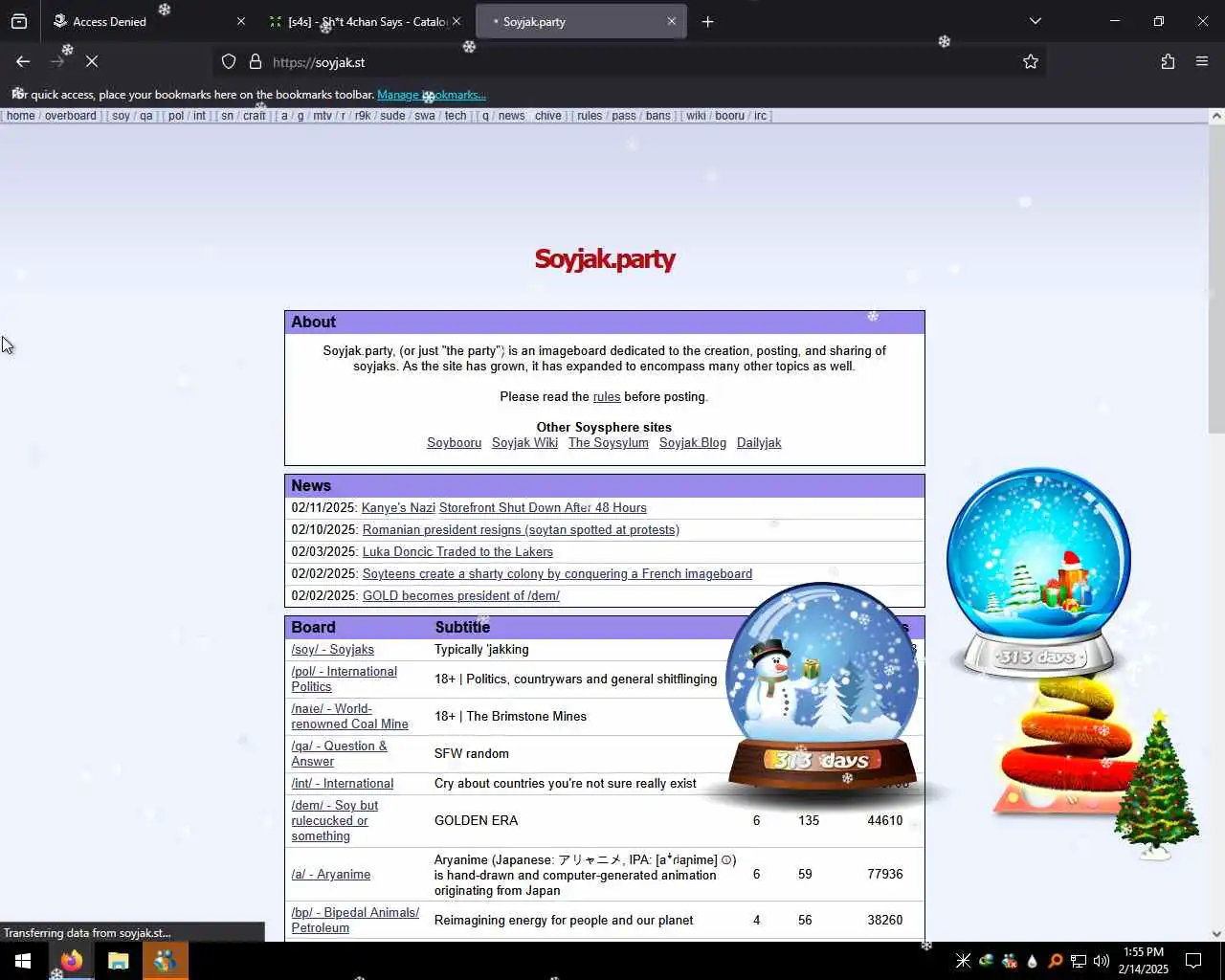
Task: Click the scrollbar up arrow
Action: pyautogui.click(x=1216, y=116)
